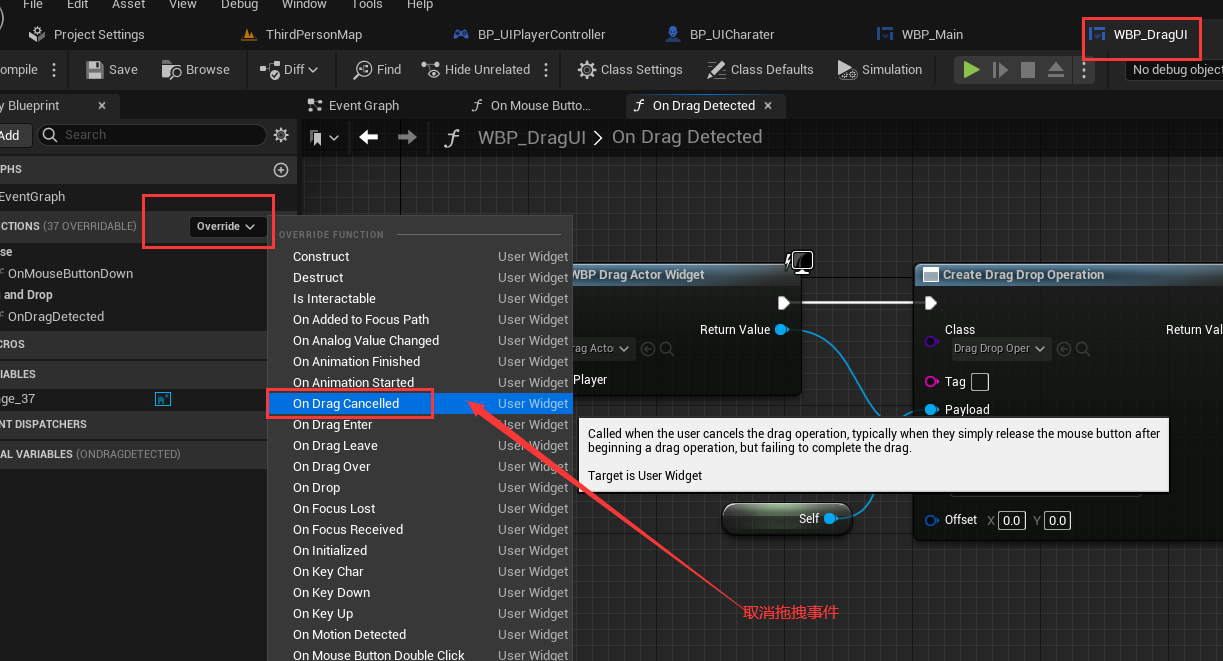The width and height of the screenshot is (1223, 661).
Task: Click the Tag input pin
Action: pos(931,382)
